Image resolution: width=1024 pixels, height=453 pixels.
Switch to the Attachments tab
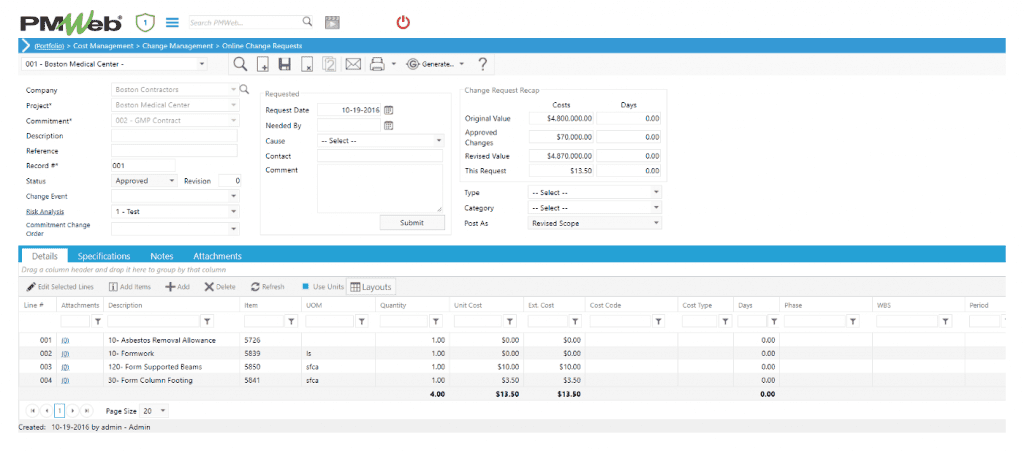click(x=217, y=256)
